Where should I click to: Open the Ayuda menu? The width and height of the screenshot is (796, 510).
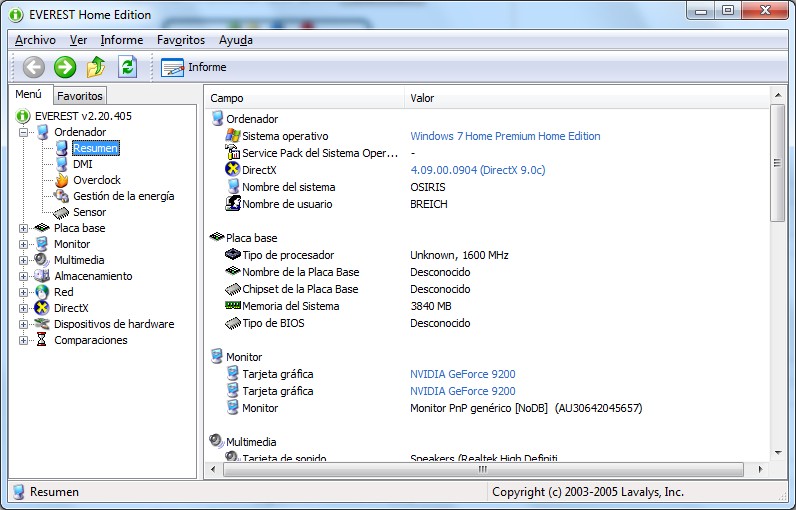(x=236, y=40)
